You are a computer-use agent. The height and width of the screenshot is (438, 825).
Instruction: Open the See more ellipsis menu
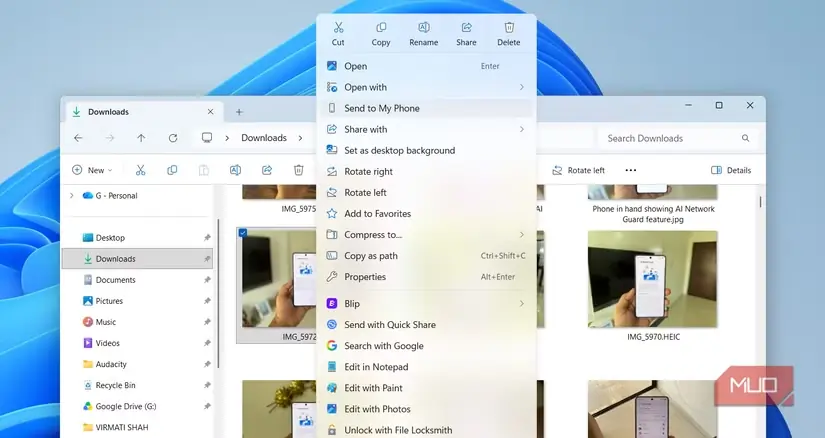[x=631, y=170]
